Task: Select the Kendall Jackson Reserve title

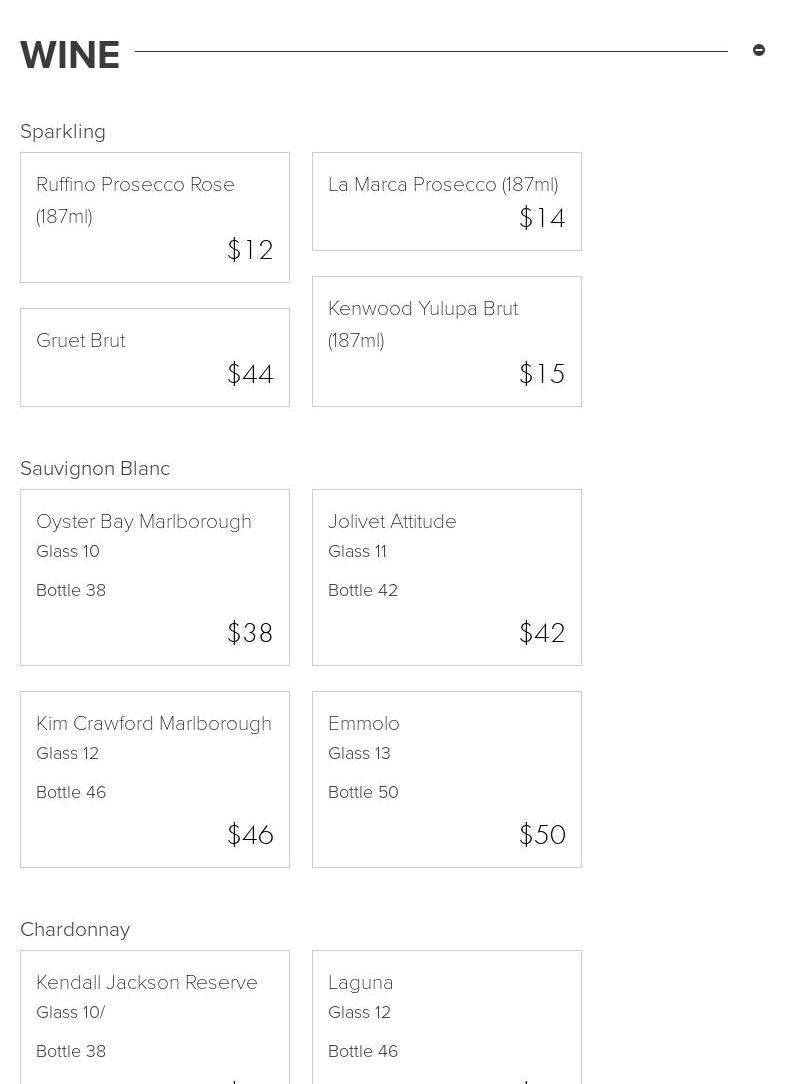Action: pos(147,983)
